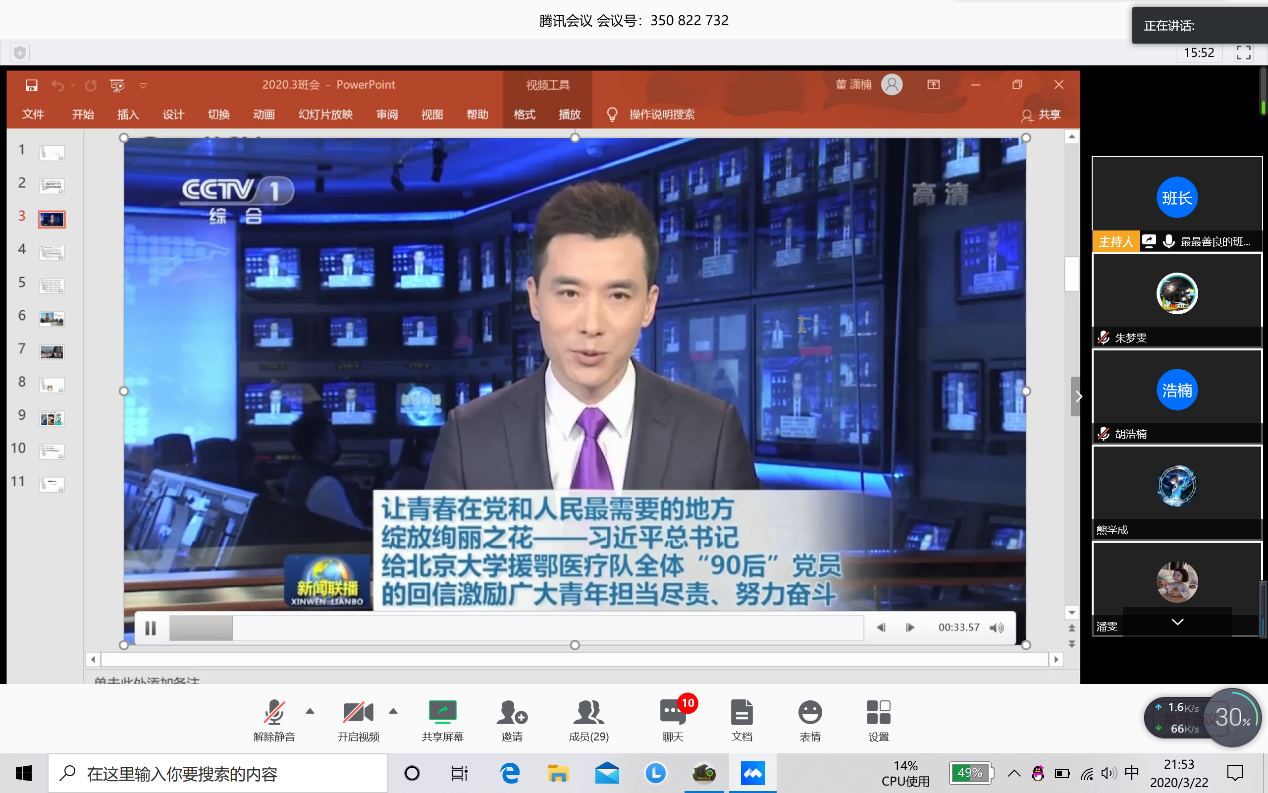Open the video 格式 Format tab
The height and width of the screenshot is (793, 1268).
(x=525, y=114)
